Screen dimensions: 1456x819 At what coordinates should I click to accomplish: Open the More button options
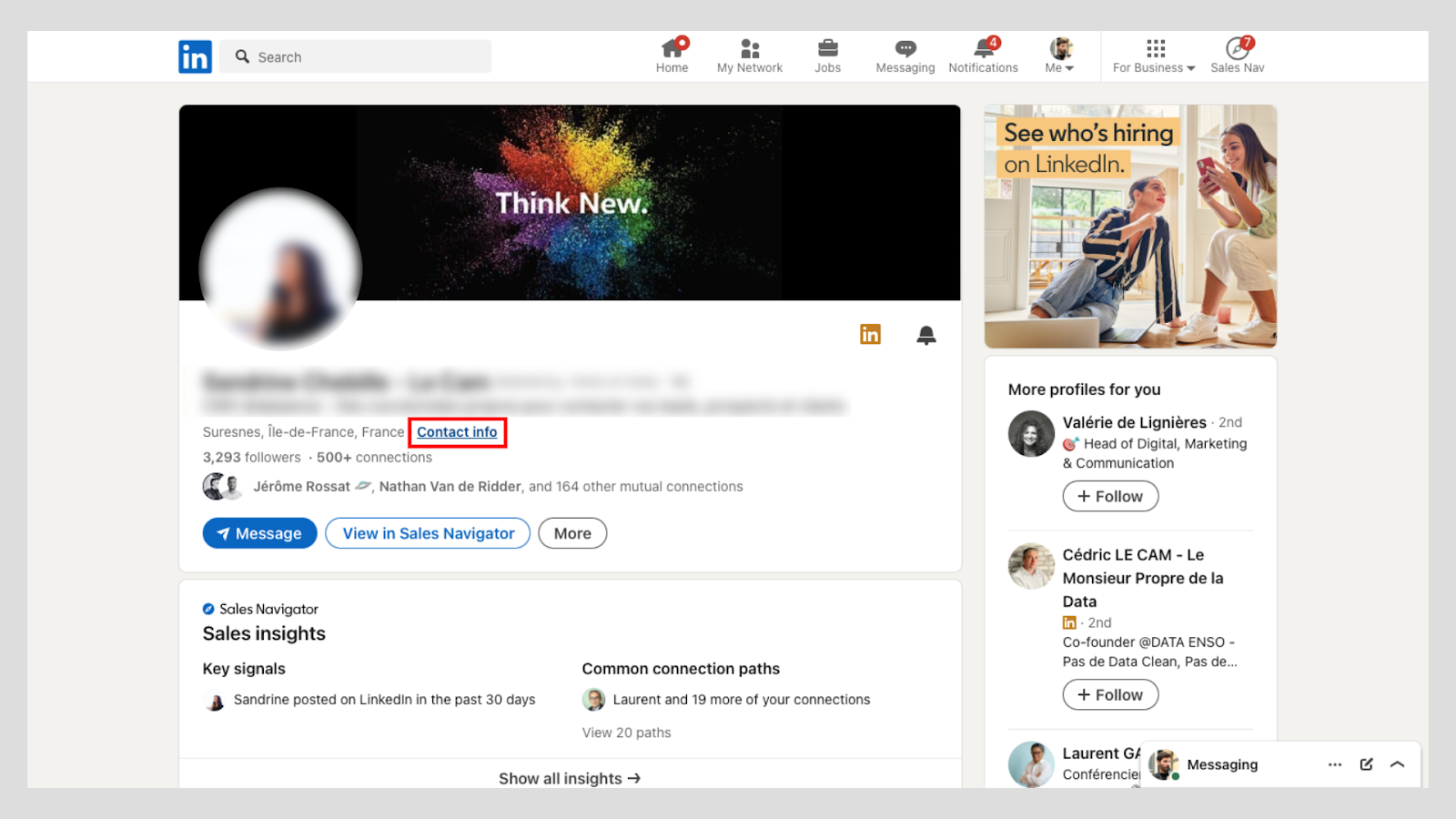point(572,533)
